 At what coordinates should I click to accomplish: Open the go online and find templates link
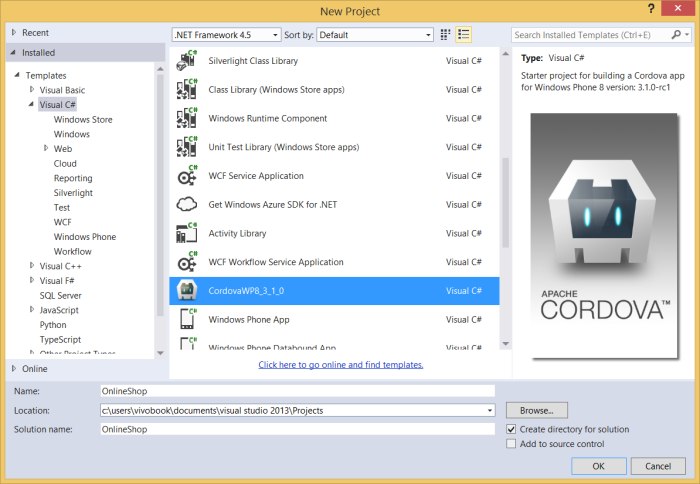pos(341,365)
